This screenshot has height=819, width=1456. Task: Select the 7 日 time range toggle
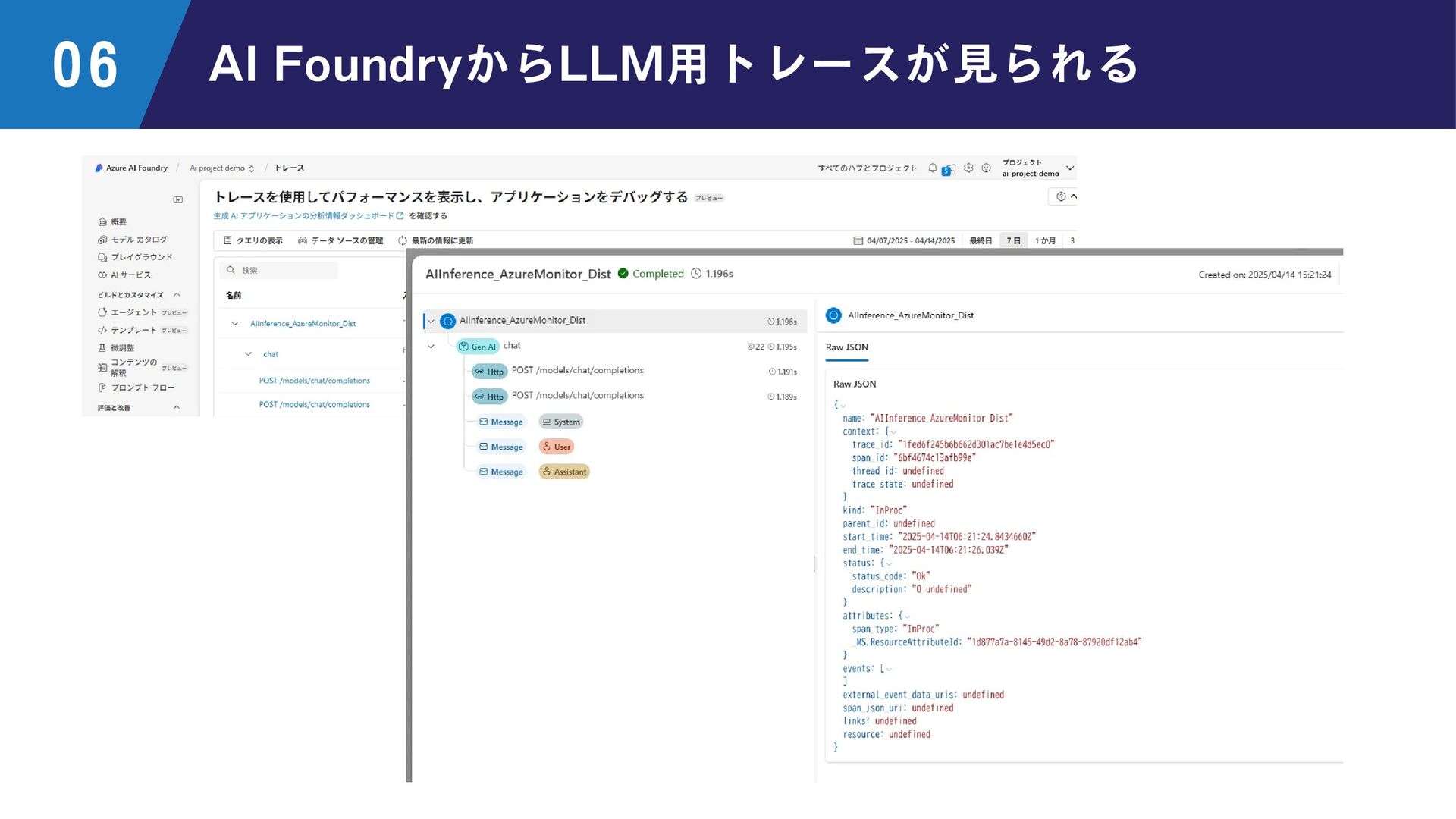1013,240
